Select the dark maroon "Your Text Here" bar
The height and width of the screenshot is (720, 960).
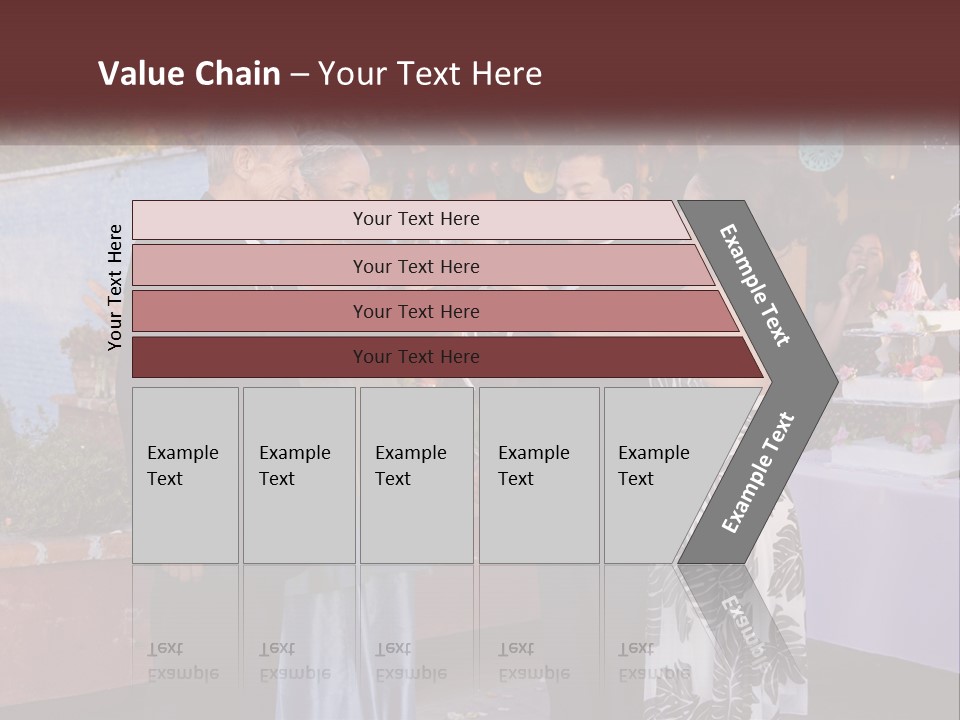415,357
